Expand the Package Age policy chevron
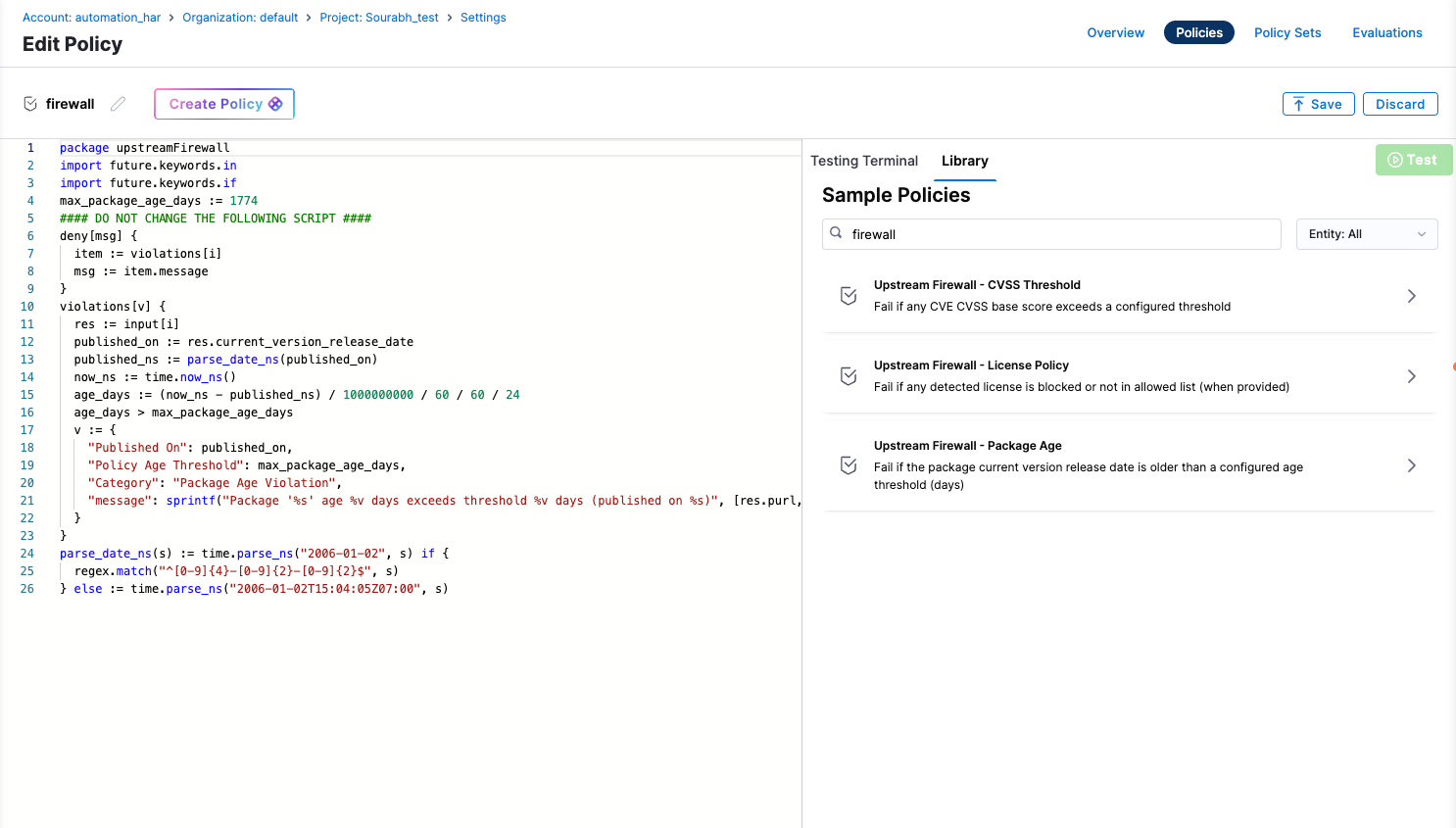The height and width of the screenshot is (828, 1456). pyautogui.click(x=1411, y=465)
